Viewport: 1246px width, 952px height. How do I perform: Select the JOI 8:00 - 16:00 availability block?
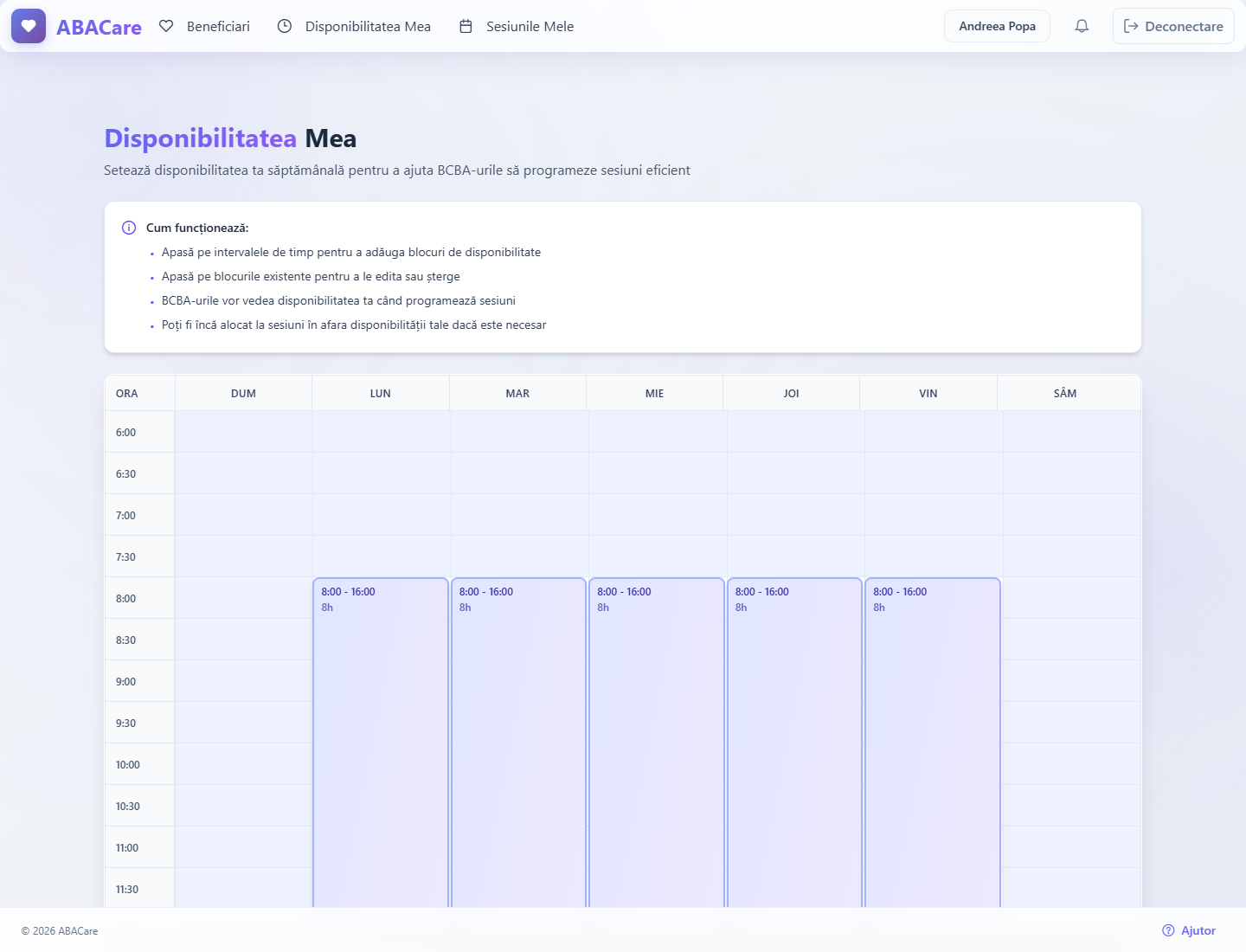[x=795, y=743]
